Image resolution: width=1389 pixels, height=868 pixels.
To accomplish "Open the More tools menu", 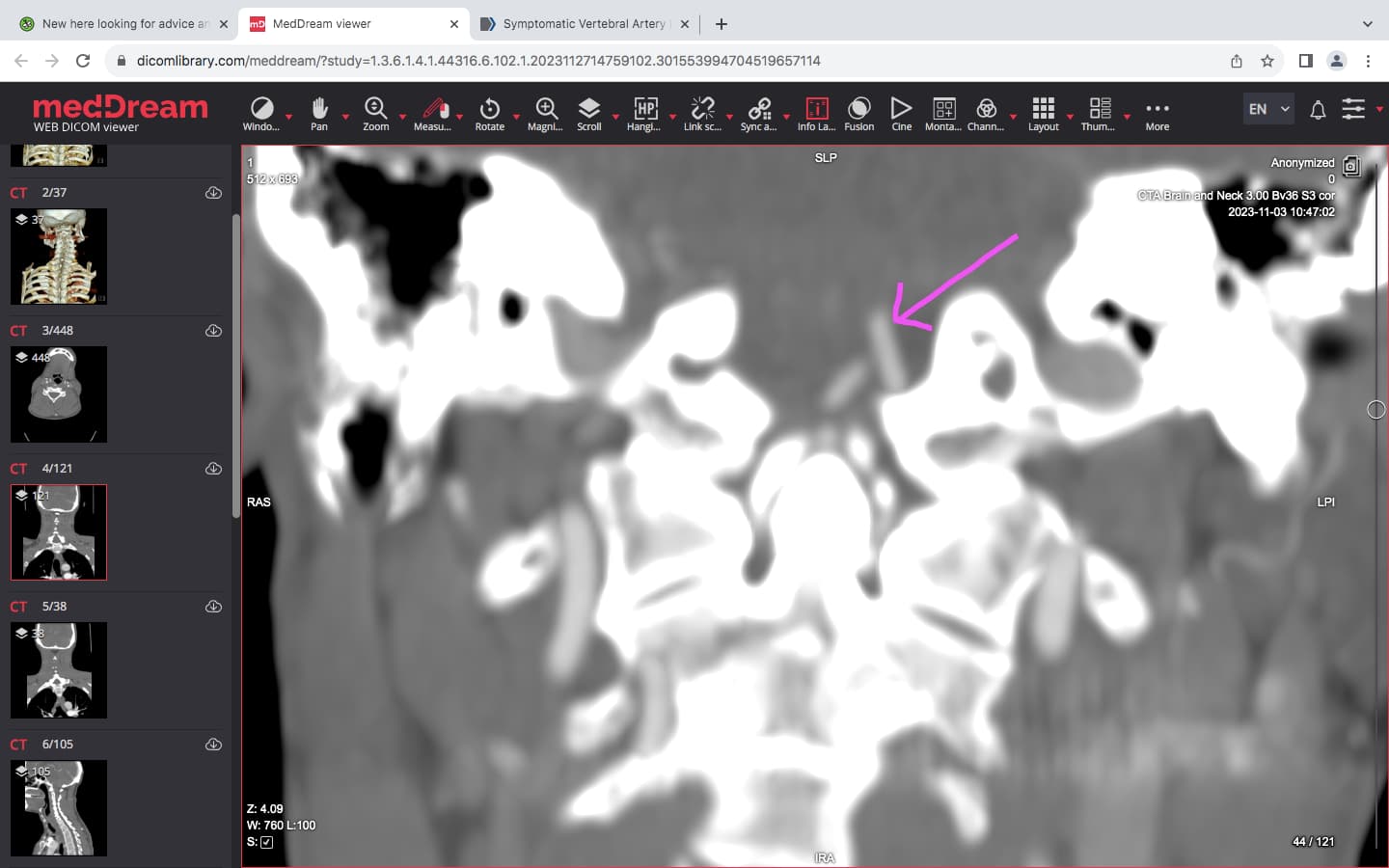I will click(1157, 114).
